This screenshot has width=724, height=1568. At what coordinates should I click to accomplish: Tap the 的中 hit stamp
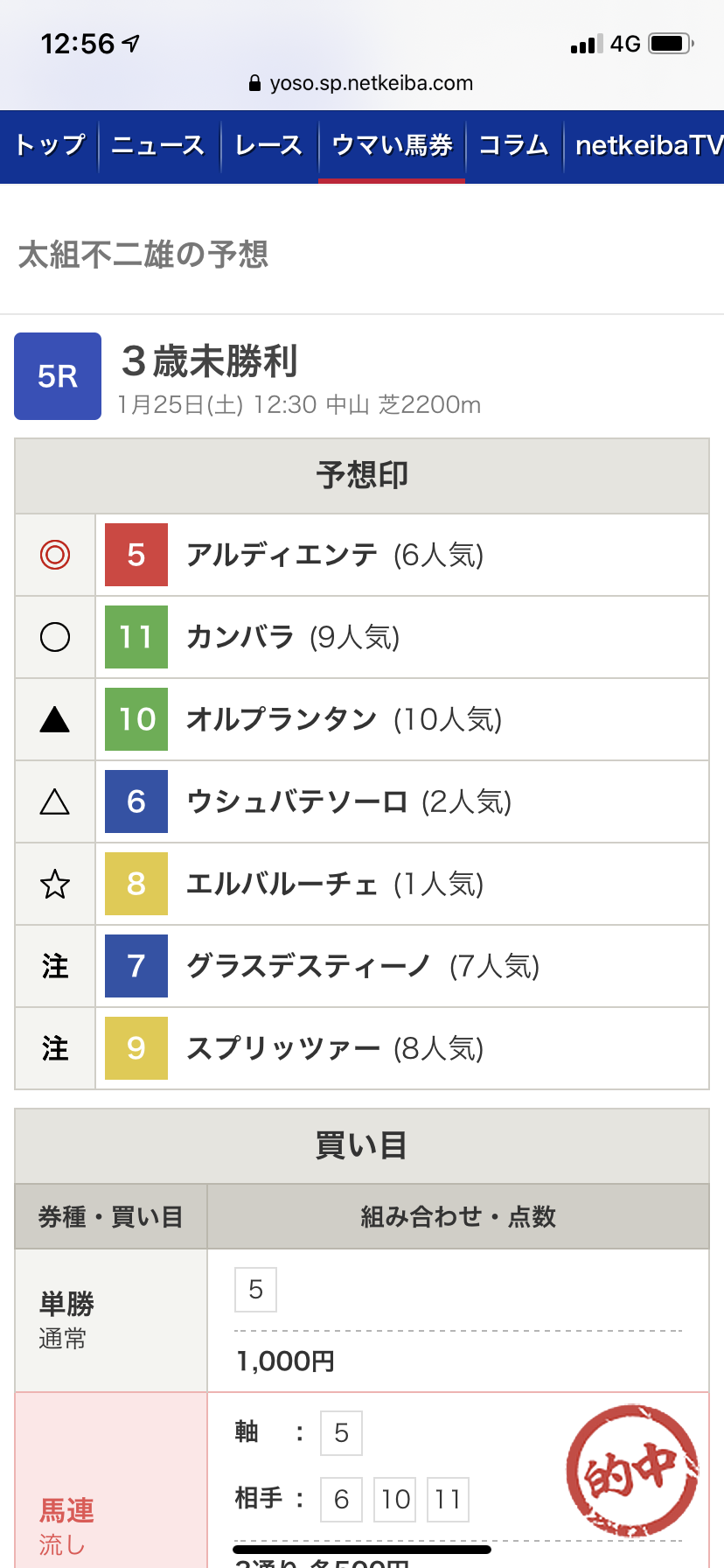point(632,1472)
